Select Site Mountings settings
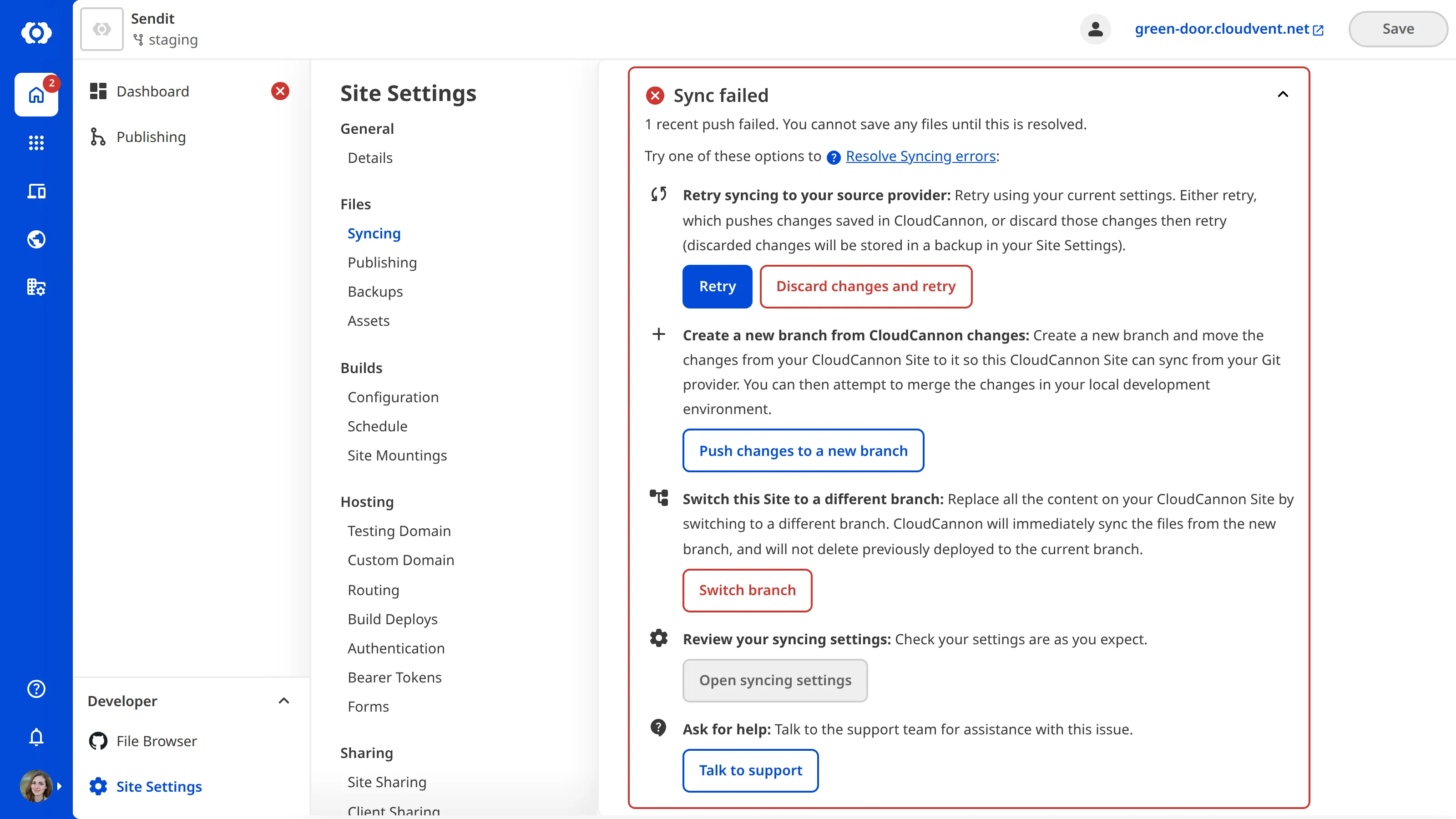The image size is (1456, 819). pyautogui.click(x=397, y=455)
